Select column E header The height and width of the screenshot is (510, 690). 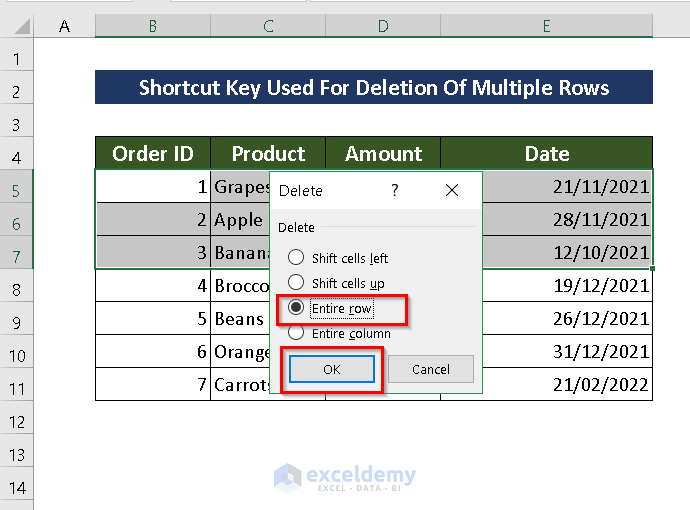pyautogui.click(x=547, y=26)
